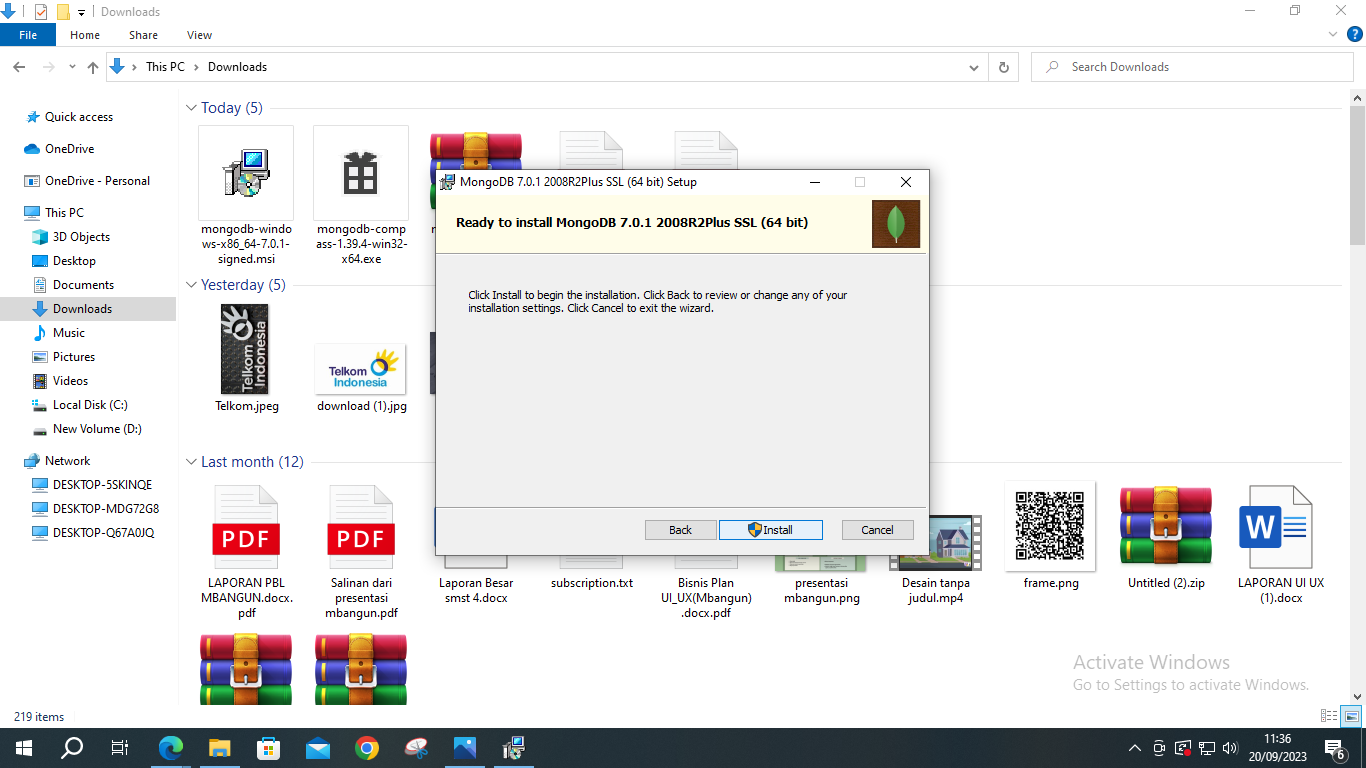This screenshot has width=1366, height=768.
Task: Switch to the Share ribbon tab
Action: 143,35
